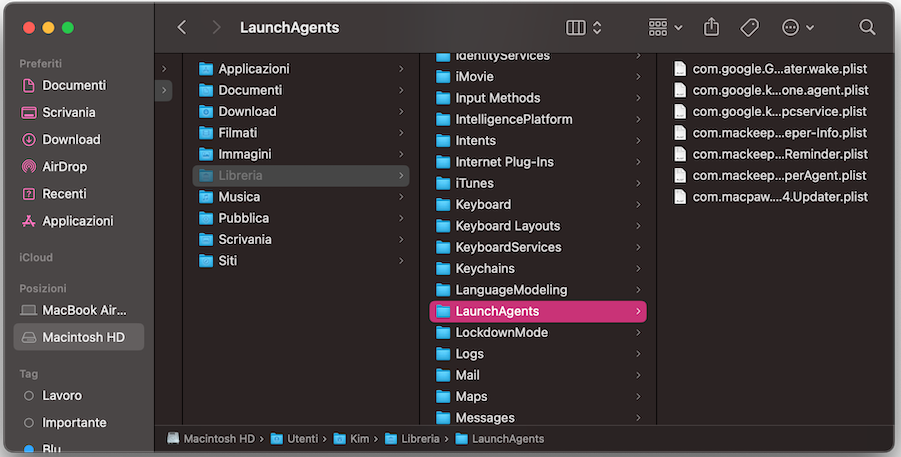Select com.mackeep...Reminder.plist file
This screenshot has width=901, height=457.
(771, 153)
